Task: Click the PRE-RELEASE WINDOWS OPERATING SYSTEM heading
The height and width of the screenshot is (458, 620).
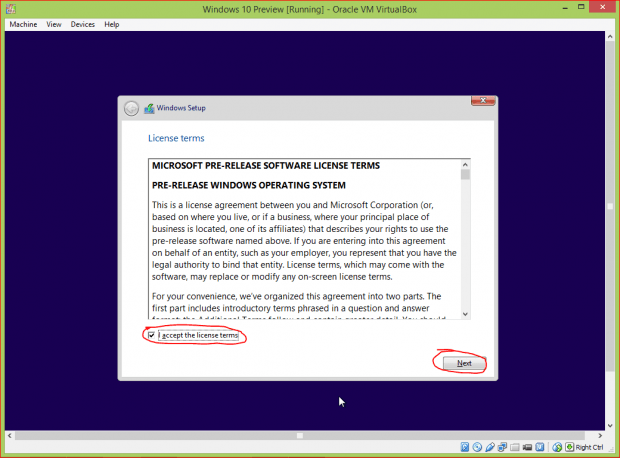Action: (x=249, y=185)
